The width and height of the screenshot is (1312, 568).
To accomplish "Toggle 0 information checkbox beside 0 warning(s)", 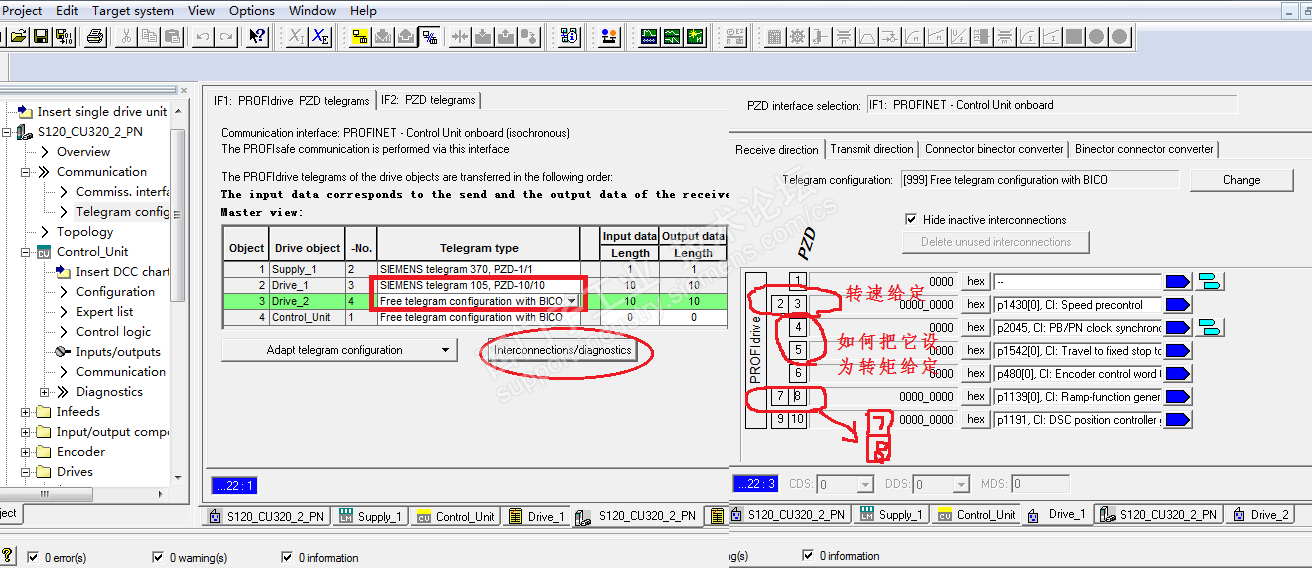I will [288, 557].
